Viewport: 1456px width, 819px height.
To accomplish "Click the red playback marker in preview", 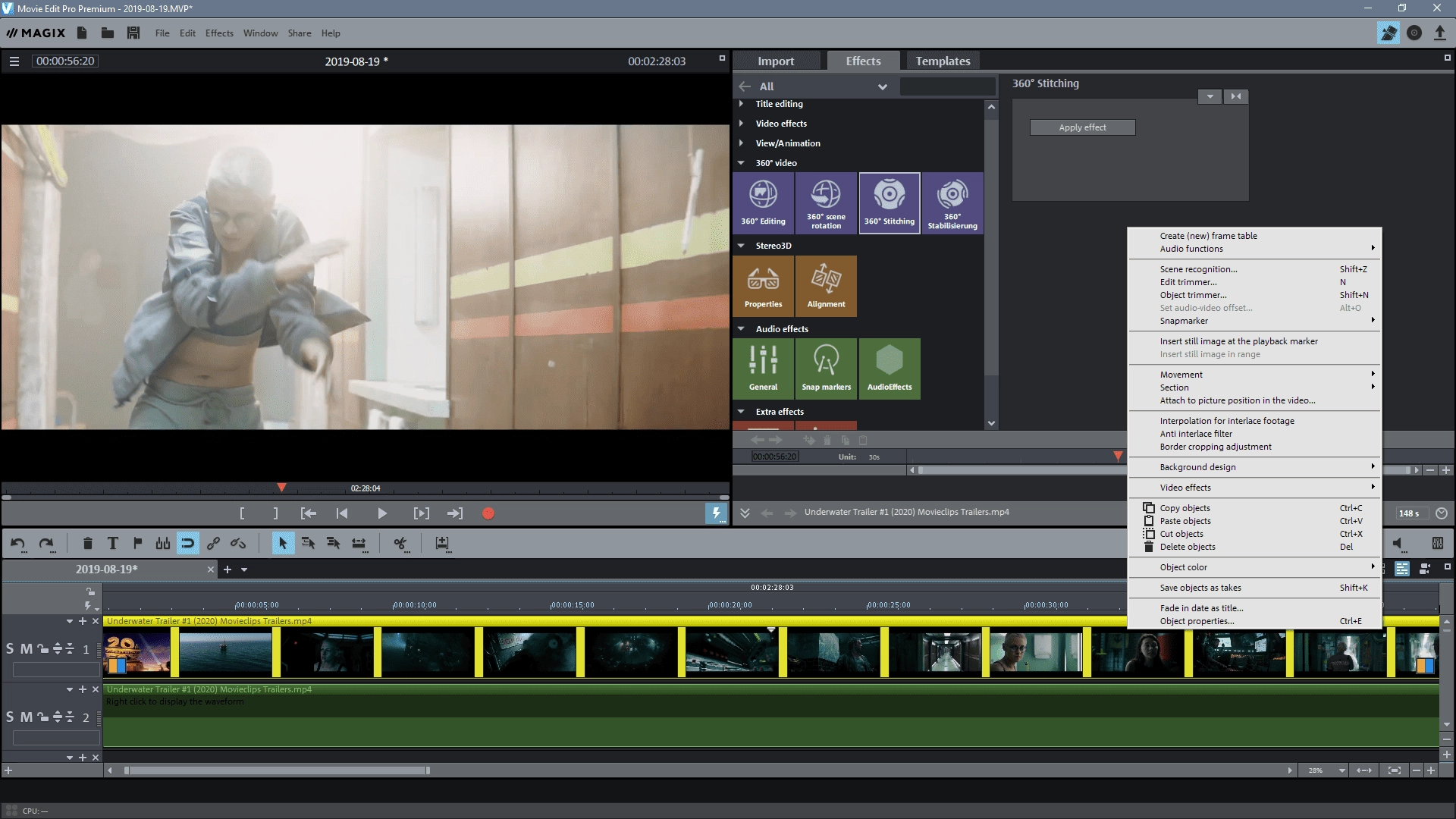I will coord(281,488).
